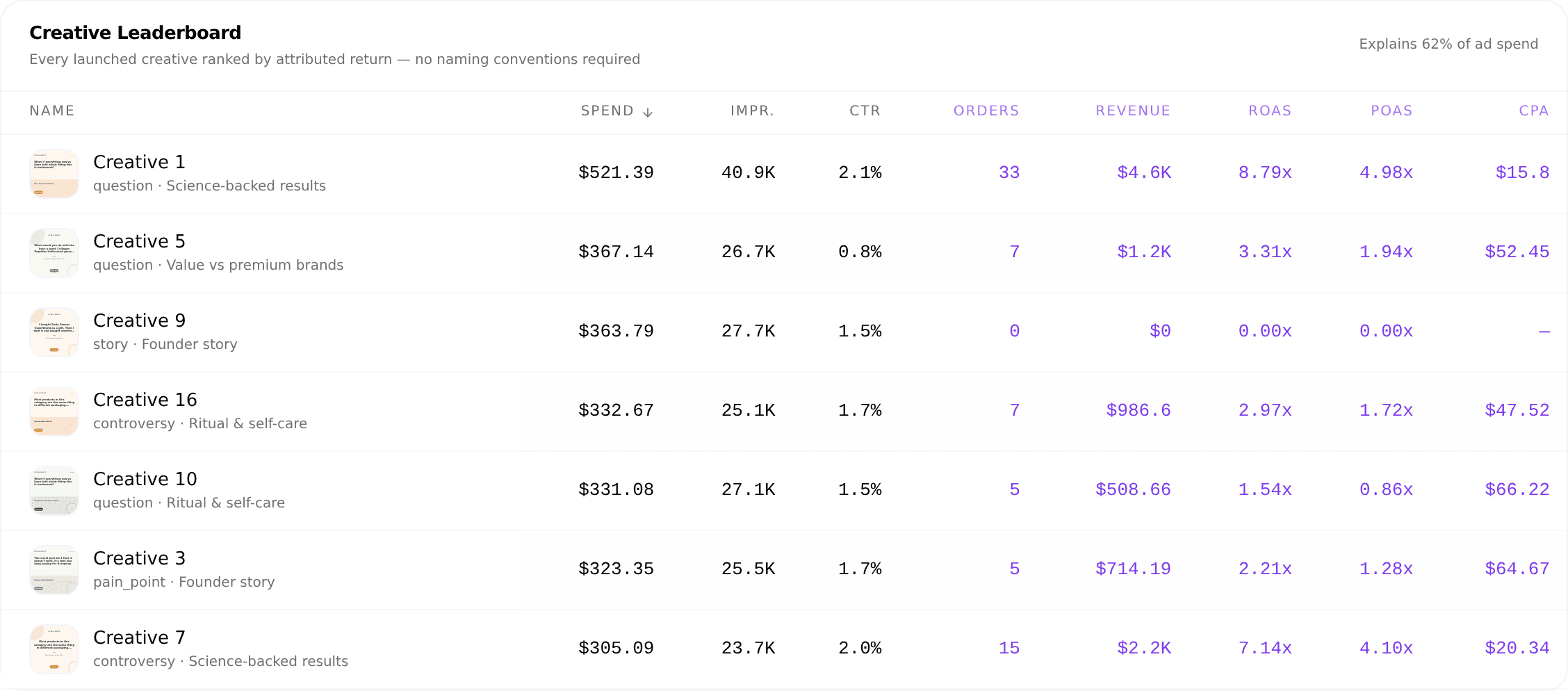Viewport: 1568px width, 691px height.
Task: Click the $986.6 revenue value
Action: [x=1138, y=410]
